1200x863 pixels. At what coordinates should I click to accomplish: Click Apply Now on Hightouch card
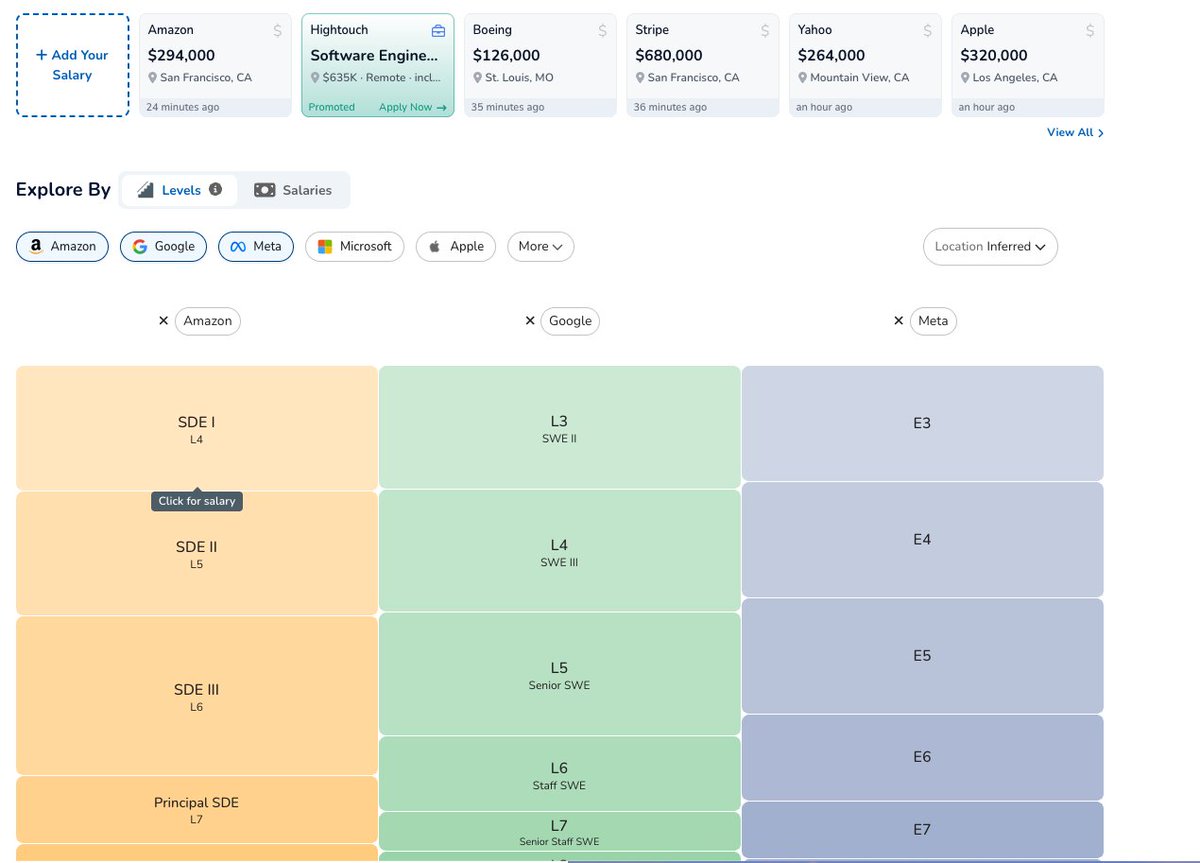pos(412,107)
